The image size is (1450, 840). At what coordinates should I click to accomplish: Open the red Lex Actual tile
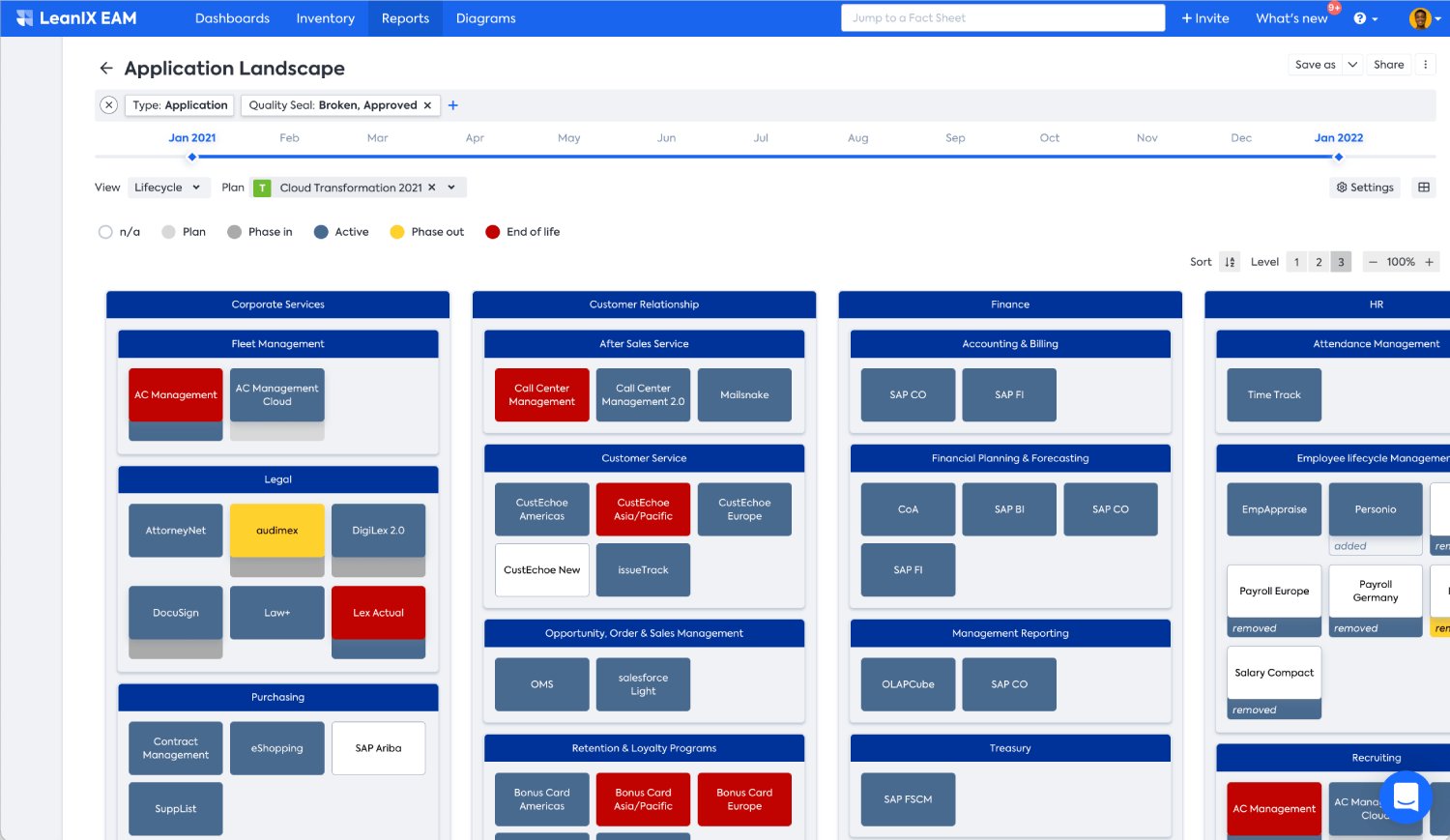point(378,613)
